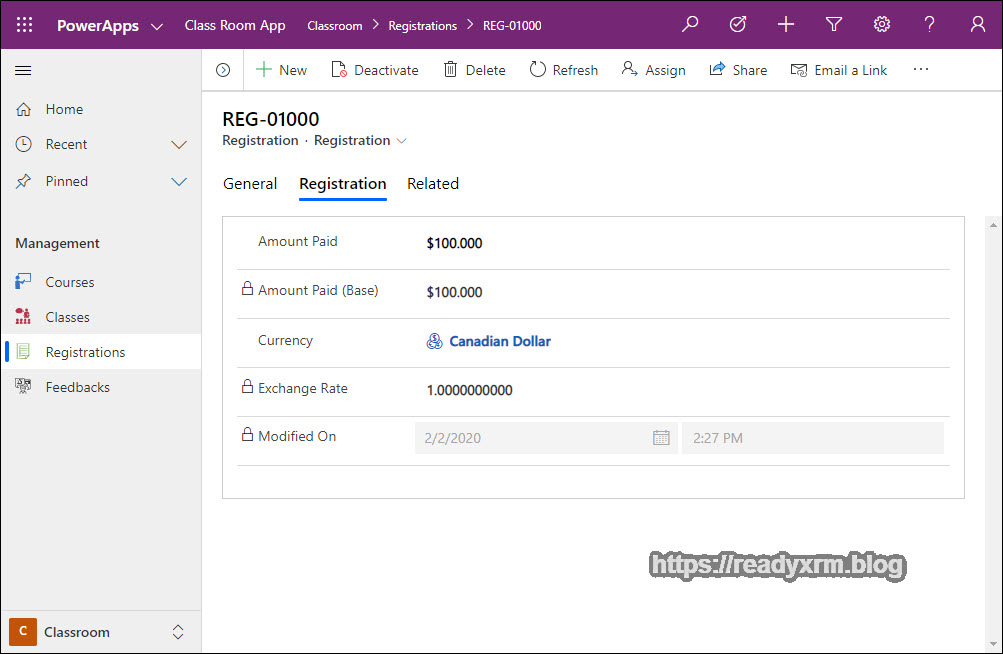Open the more commands ellipsis

(921, 70)
